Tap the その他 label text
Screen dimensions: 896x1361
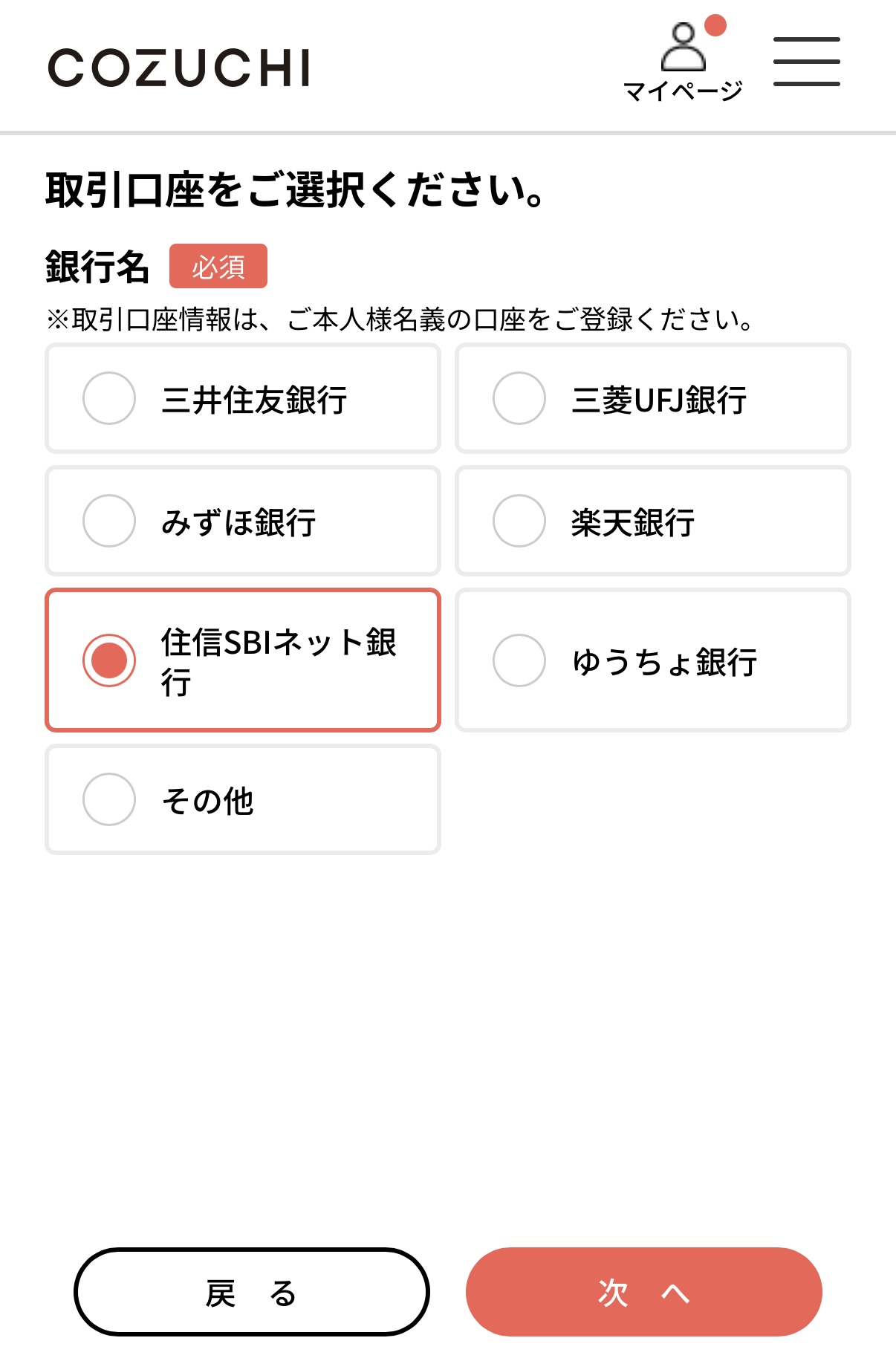(x=208, y=801)
